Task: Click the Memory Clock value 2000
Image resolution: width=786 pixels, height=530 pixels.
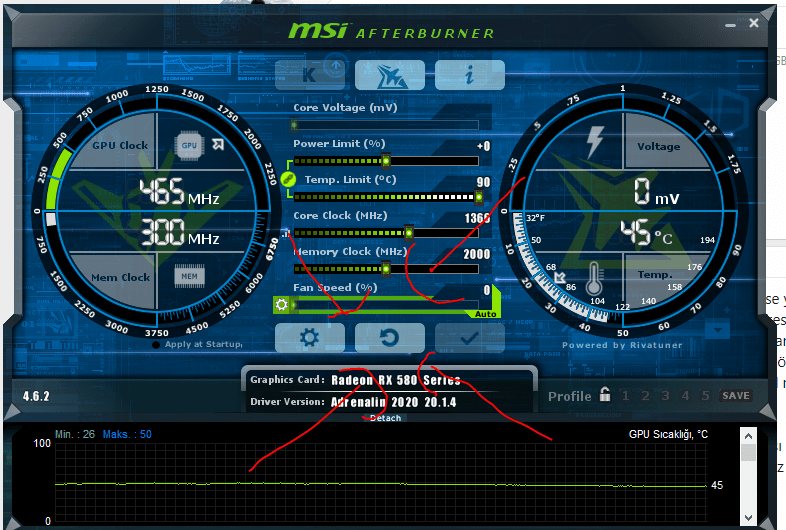Action: tap(476, 254)
